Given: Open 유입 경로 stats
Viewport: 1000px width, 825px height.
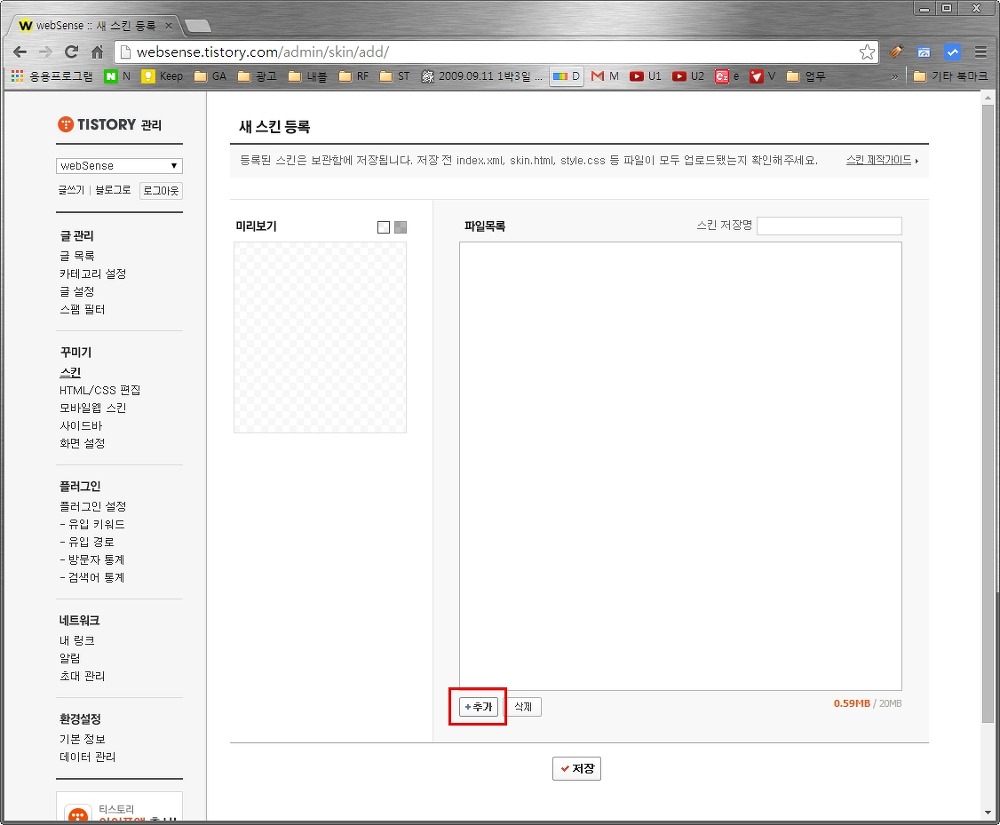Looking at the screenshot, I should 87,542.
